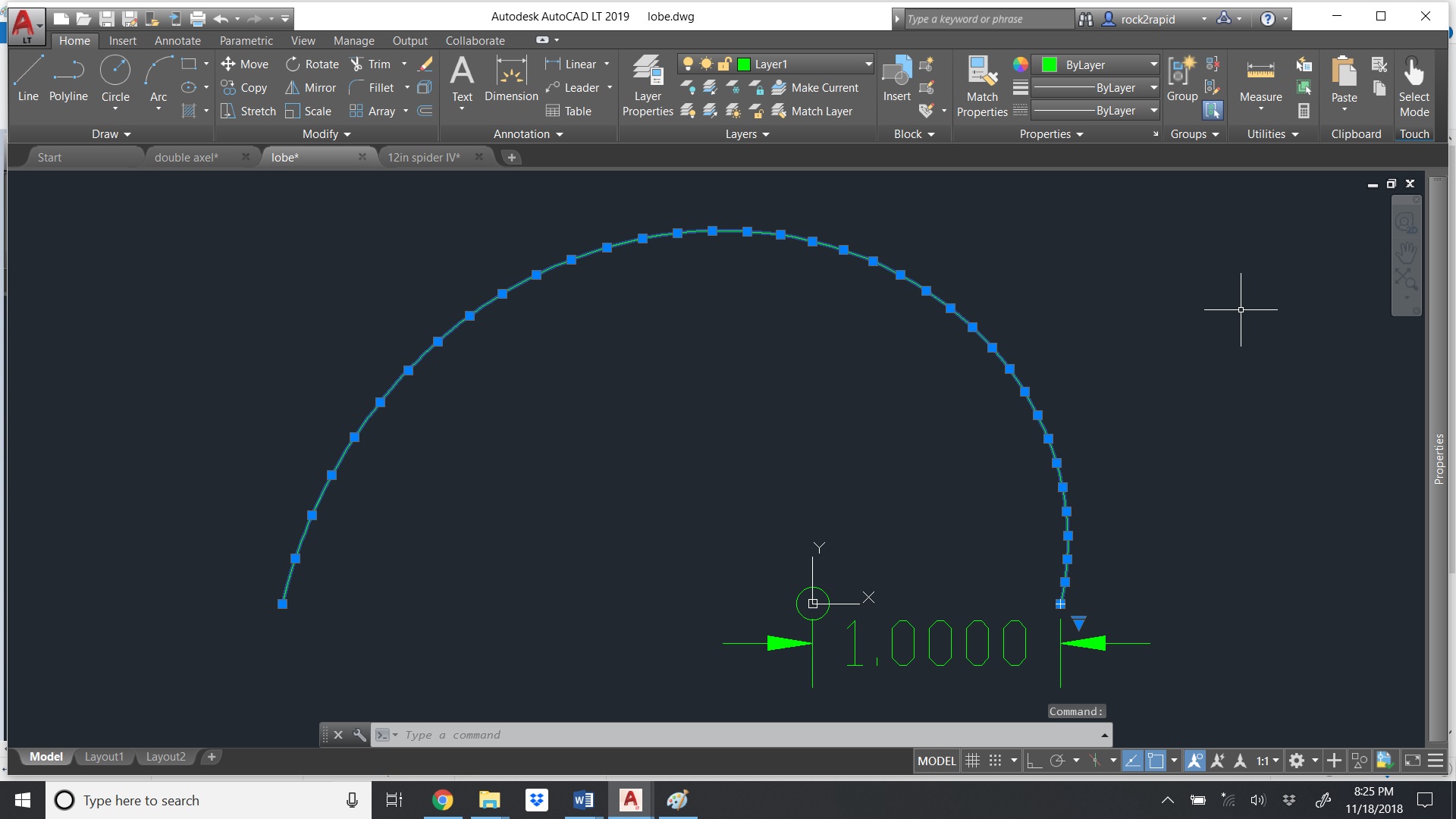Click the Stretch tool
The image size is (1456, 819).
(248, 111)
